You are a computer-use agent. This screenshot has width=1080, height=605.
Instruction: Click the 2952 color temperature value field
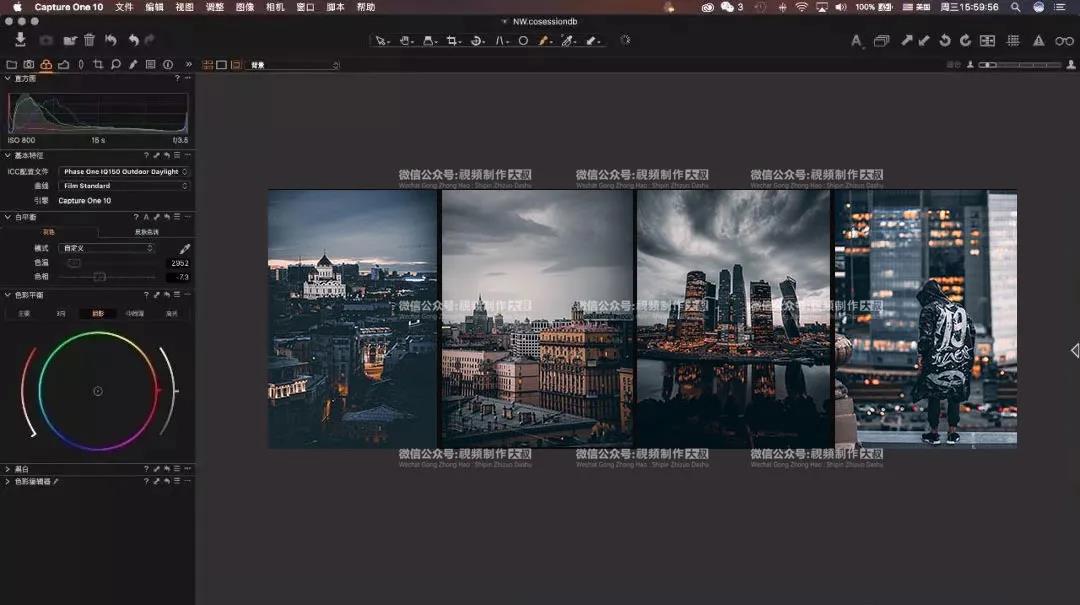[178, 263]
